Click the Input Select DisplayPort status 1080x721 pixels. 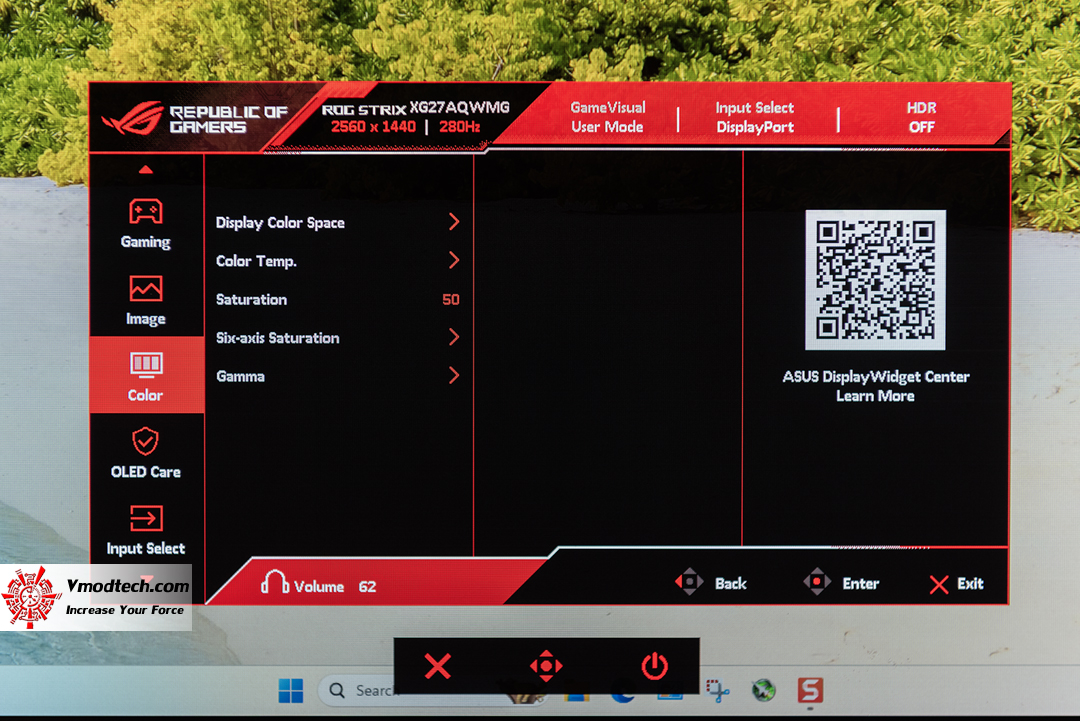point(755,117)
